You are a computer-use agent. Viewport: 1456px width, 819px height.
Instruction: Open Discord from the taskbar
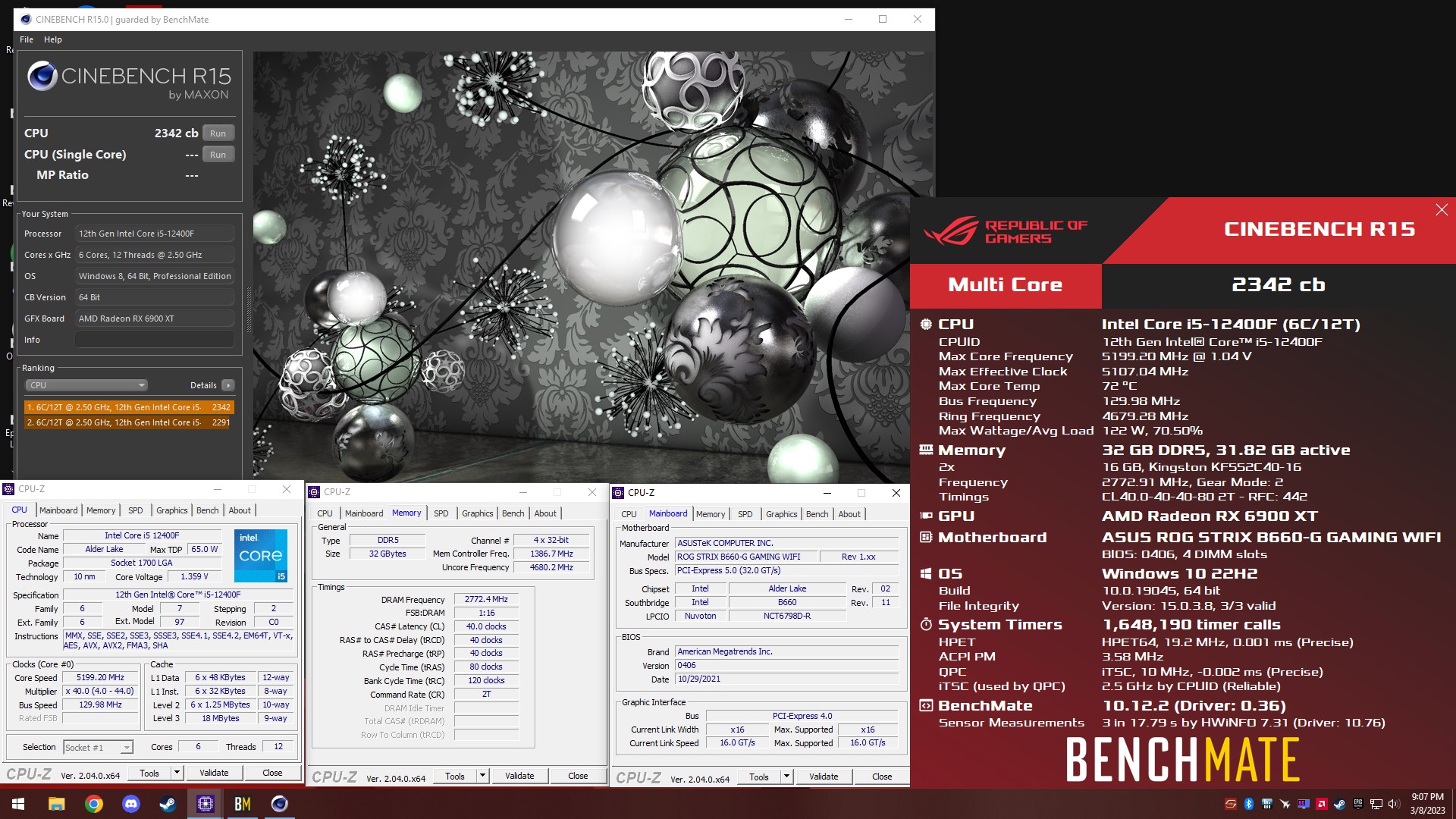click(131, 804)
